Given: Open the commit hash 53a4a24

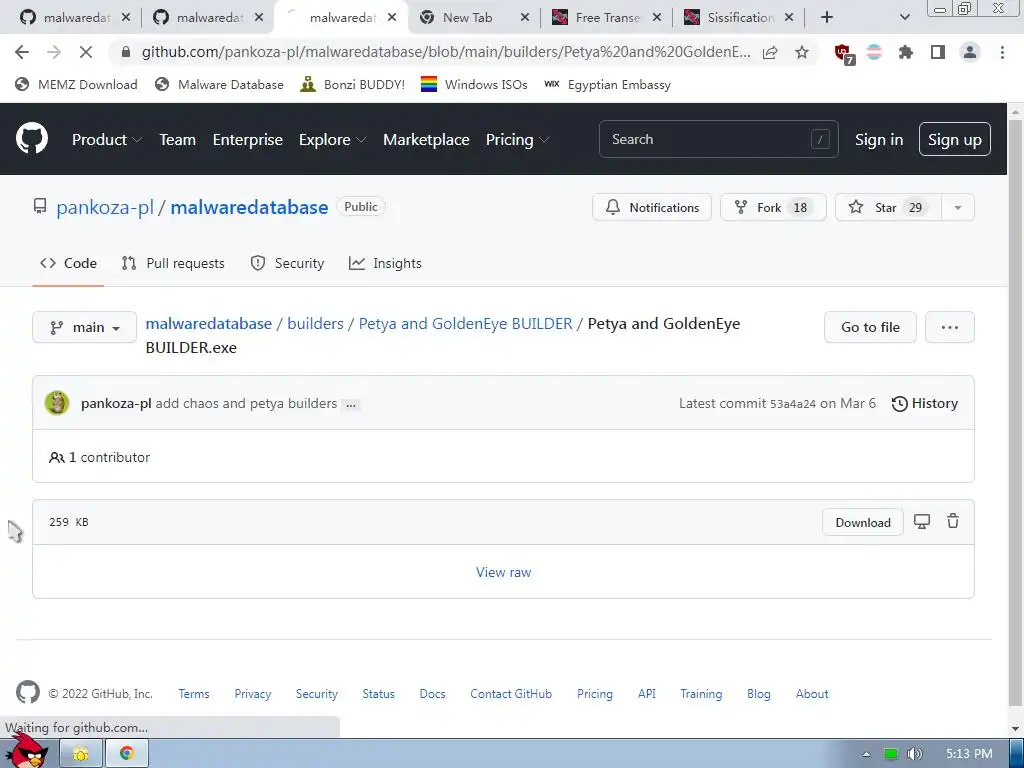Looking at the screenshot, I should coord(792,404).
